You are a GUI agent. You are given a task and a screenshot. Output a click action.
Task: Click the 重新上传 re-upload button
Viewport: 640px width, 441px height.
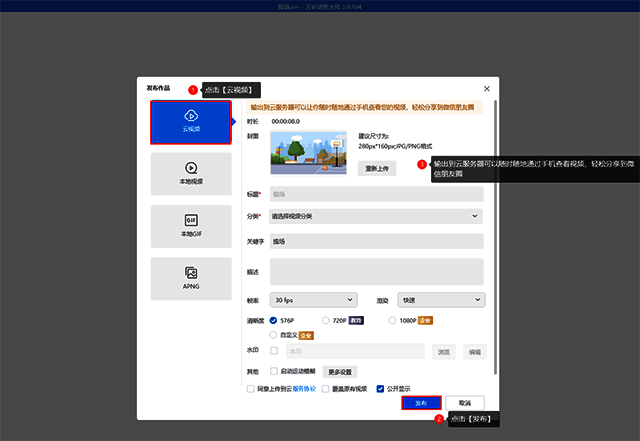(x=377, y=168)
